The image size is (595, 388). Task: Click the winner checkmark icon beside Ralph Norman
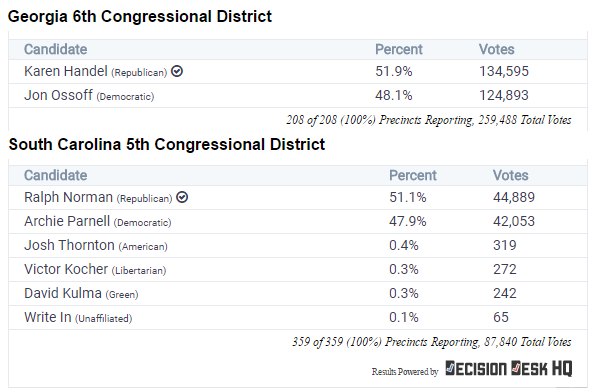(182, 197)
